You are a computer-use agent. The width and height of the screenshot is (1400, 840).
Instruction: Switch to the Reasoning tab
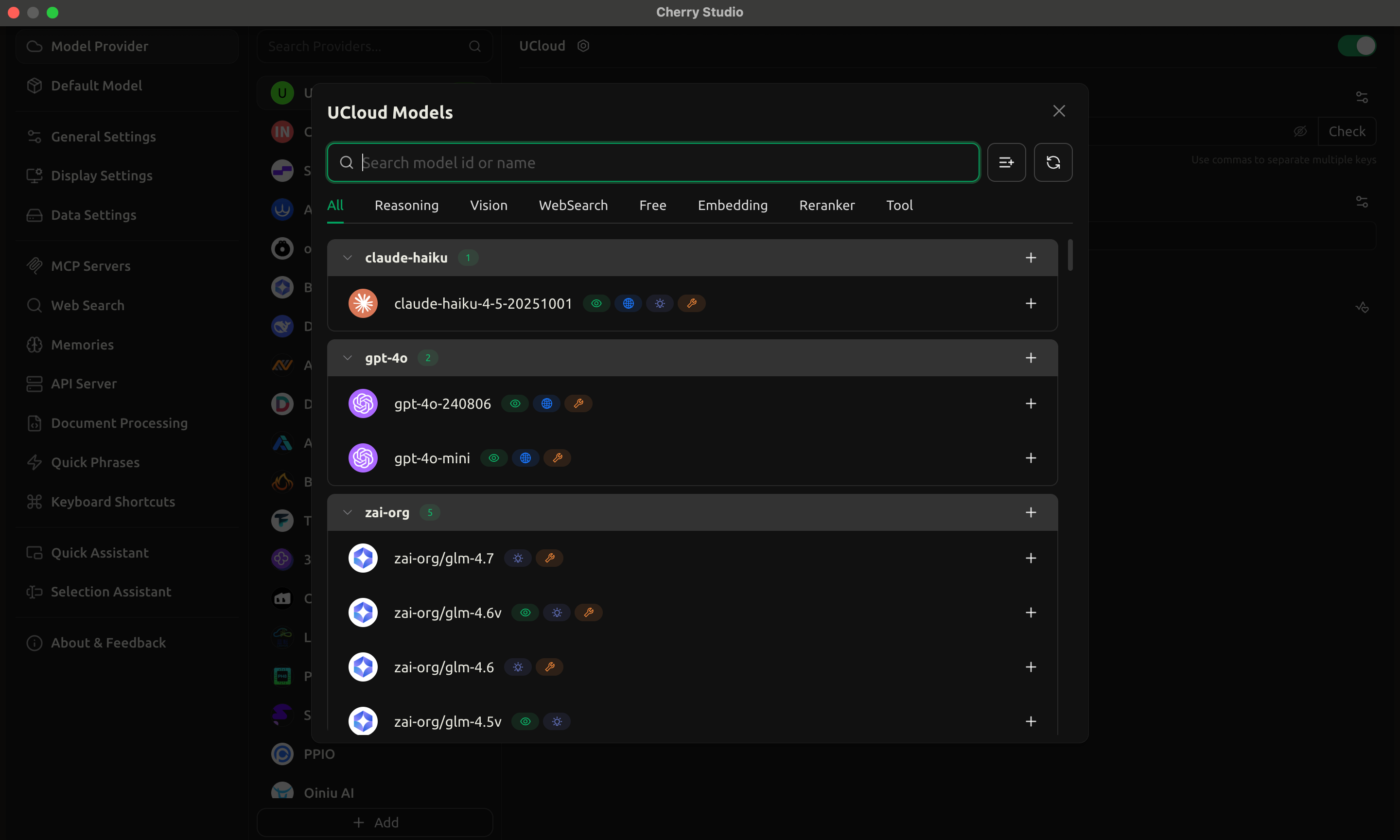406,206
